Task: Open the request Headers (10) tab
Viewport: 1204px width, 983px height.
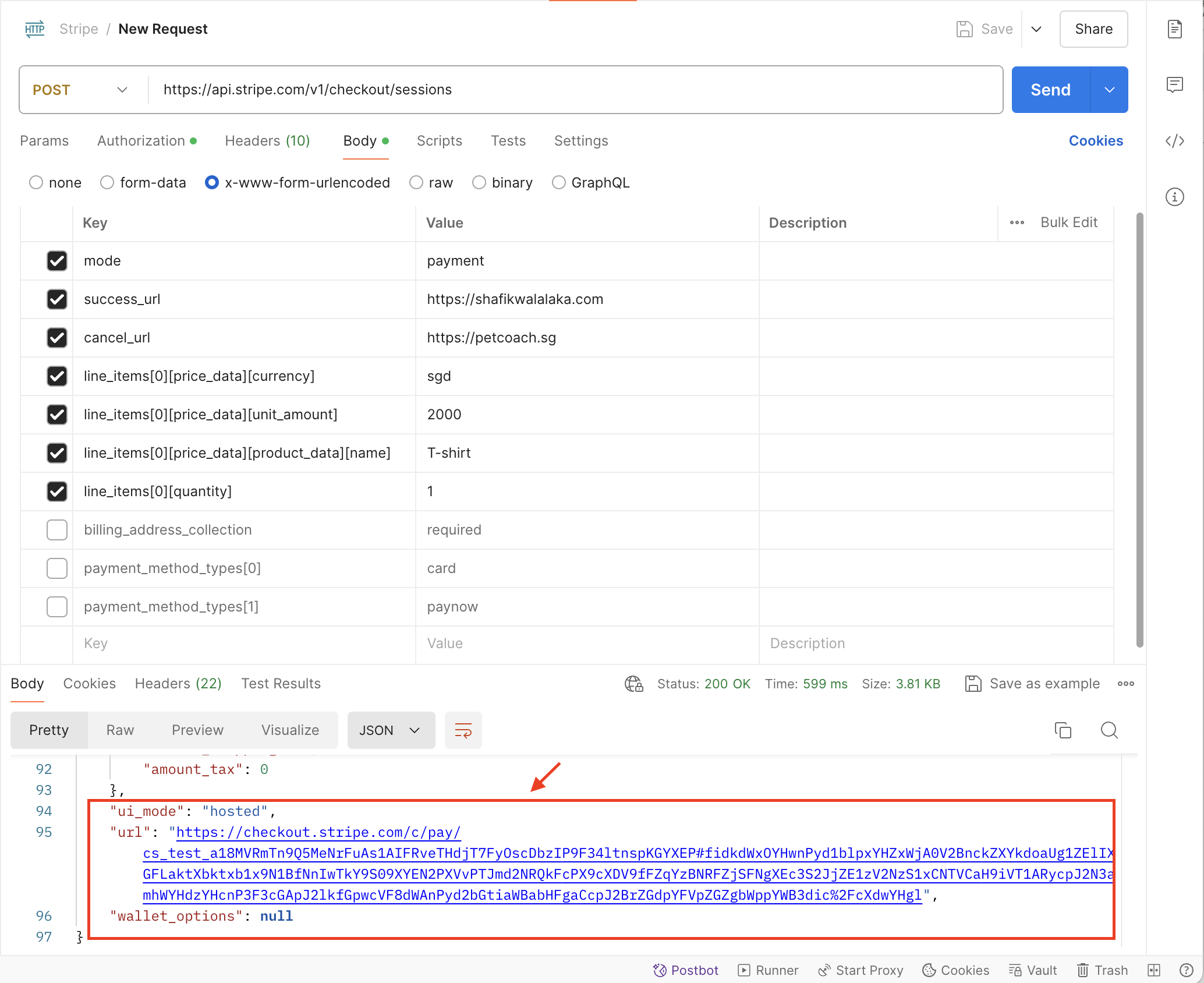Action: click(x=267, y=141)
